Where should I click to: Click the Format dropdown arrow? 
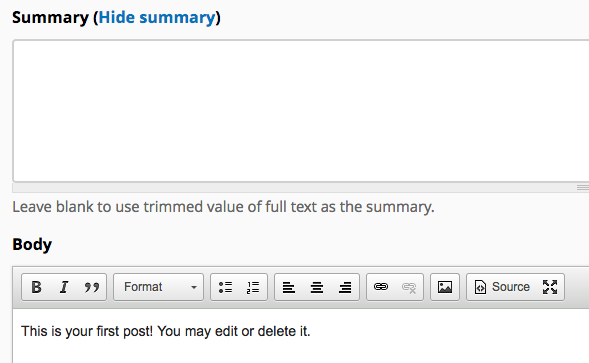tap(194, 287)
